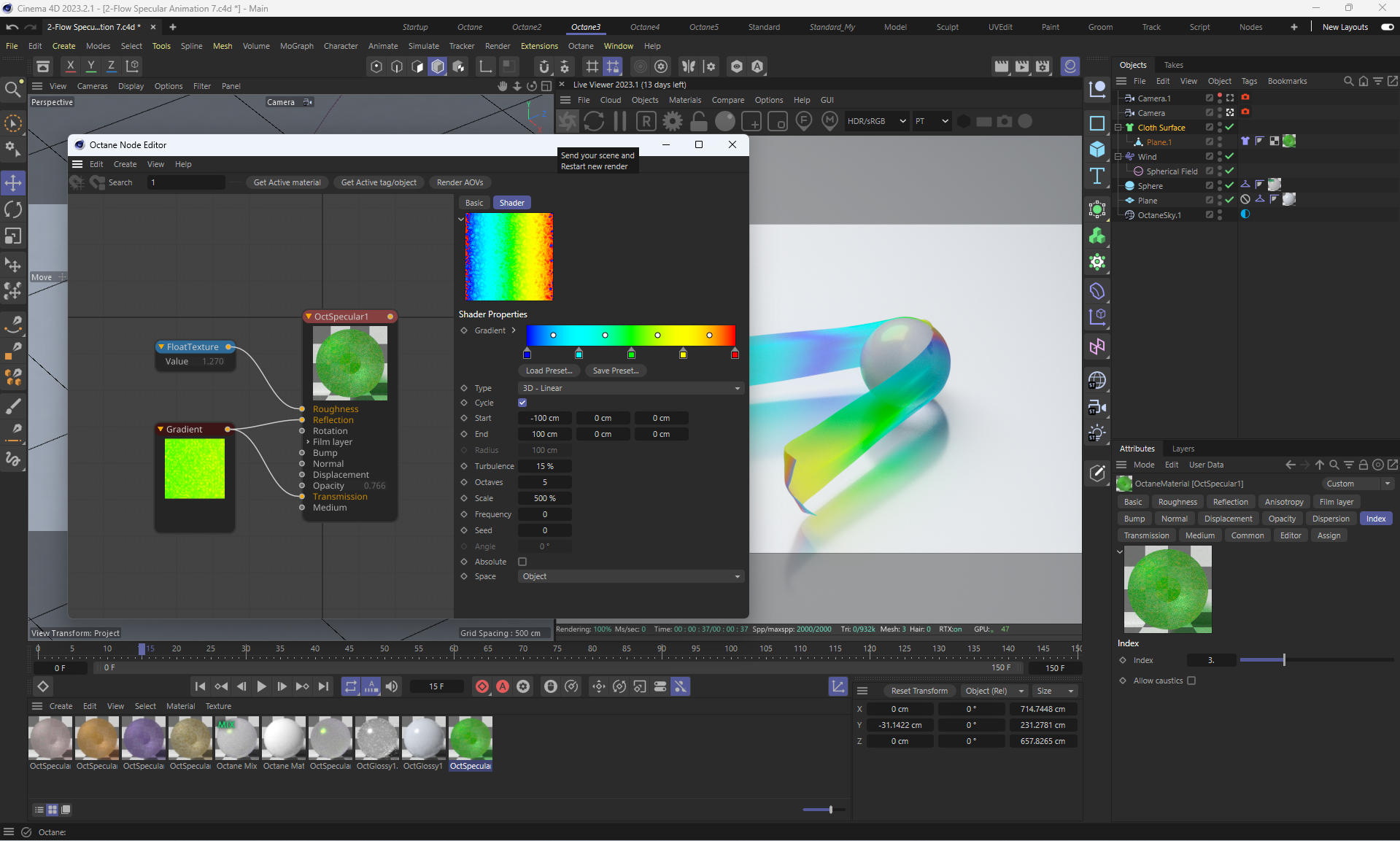Toggle autokeying button
1400x841 pixels.
click(x=503, y=686)
